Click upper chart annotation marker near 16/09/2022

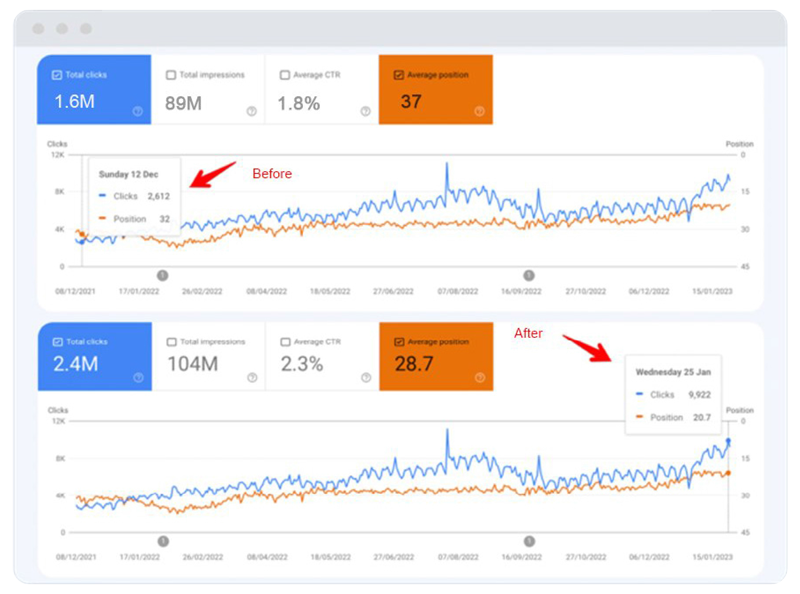[x=529, y=275]
